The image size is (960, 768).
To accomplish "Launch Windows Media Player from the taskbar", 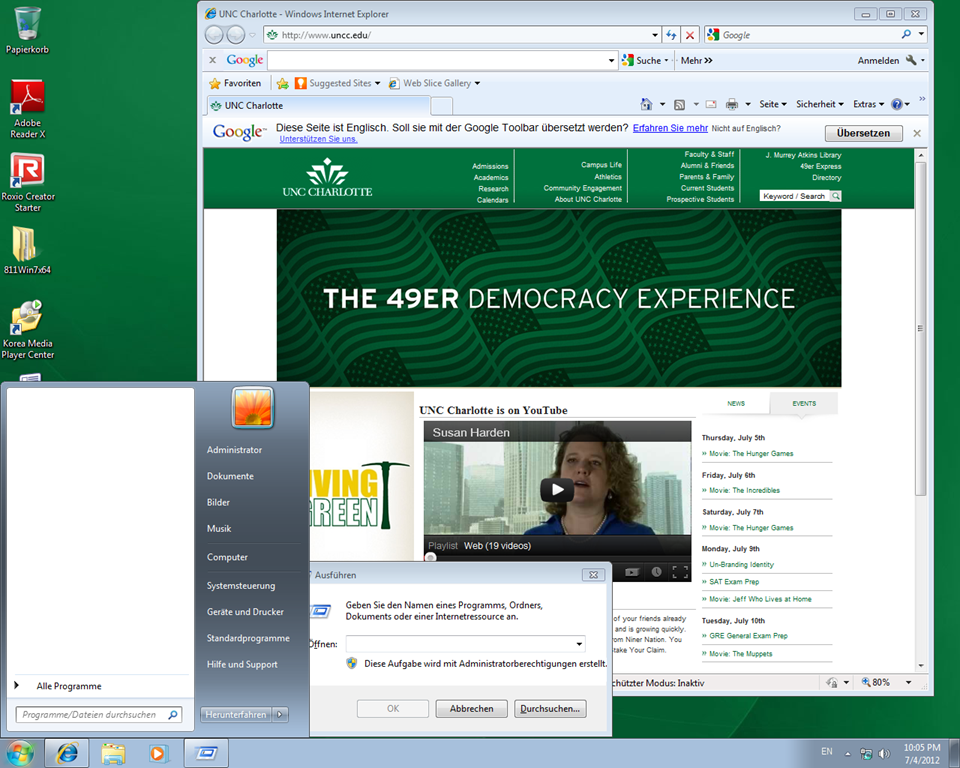I will click(158, 752).
